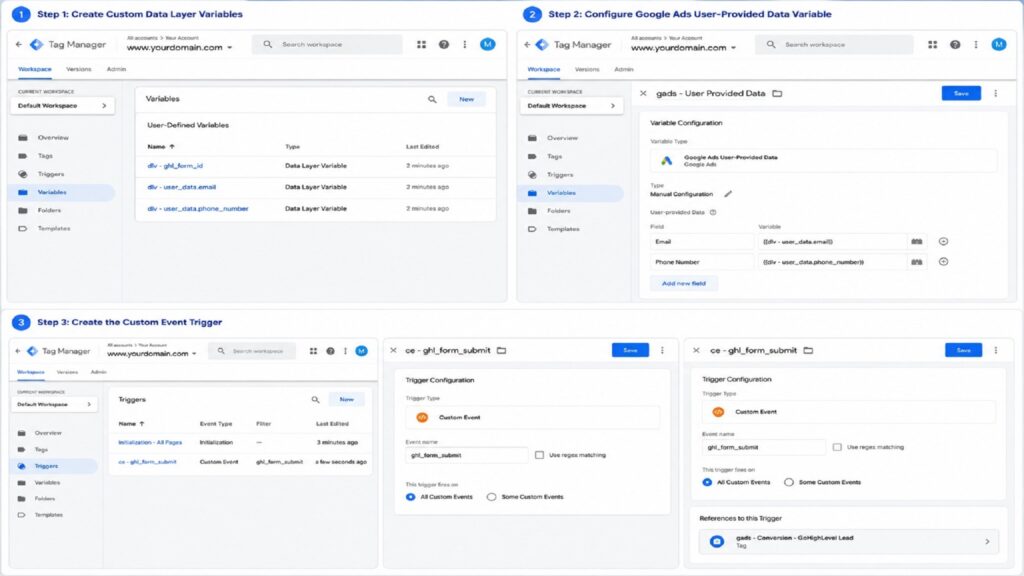Screen dimensions: 1024x576
Task: Select Variables in Step 2 sidebar
Action: tap(571, 193)
